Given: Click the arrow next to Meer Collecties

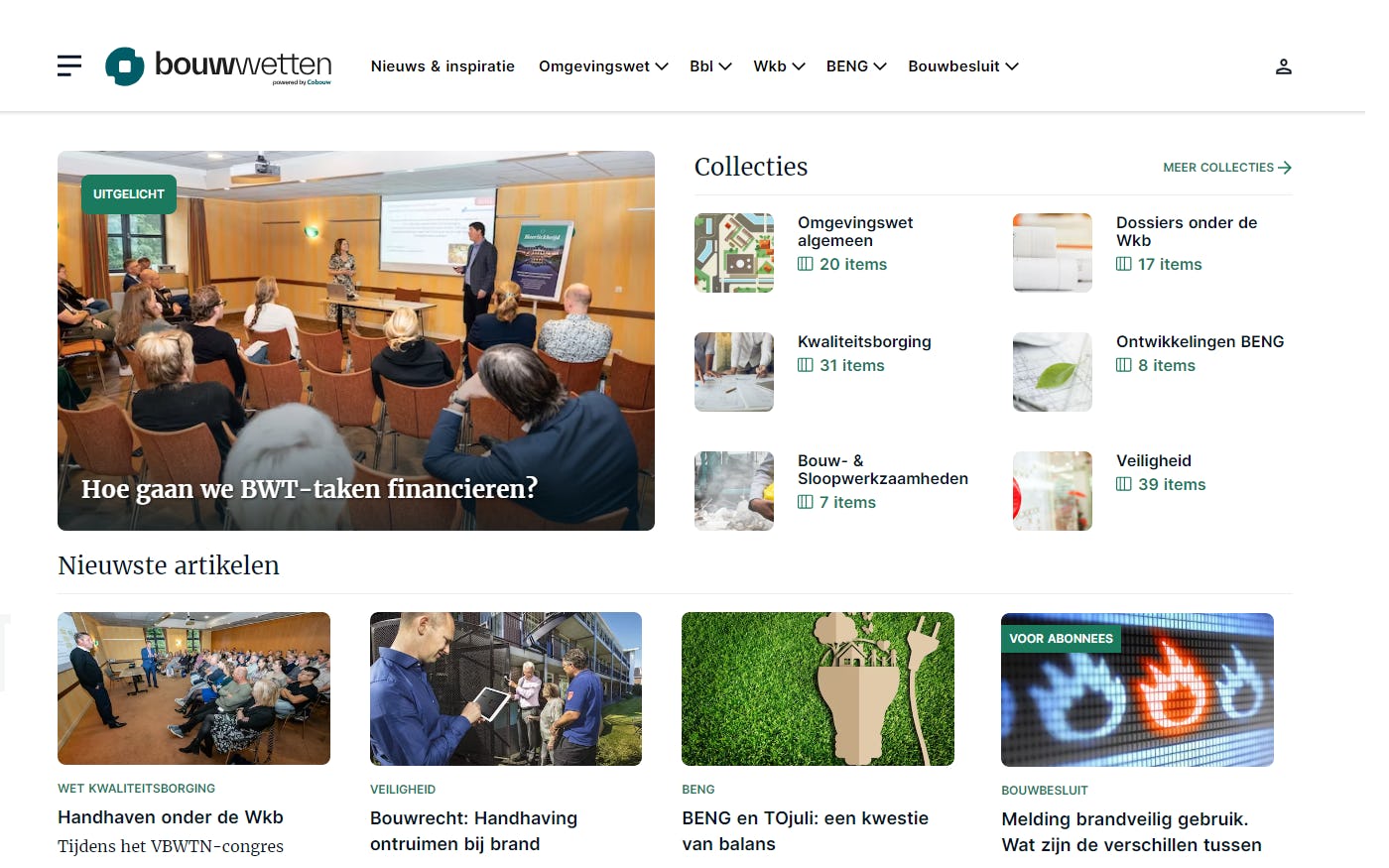Looking at the screenshot, I should (x=1285, y=168).
